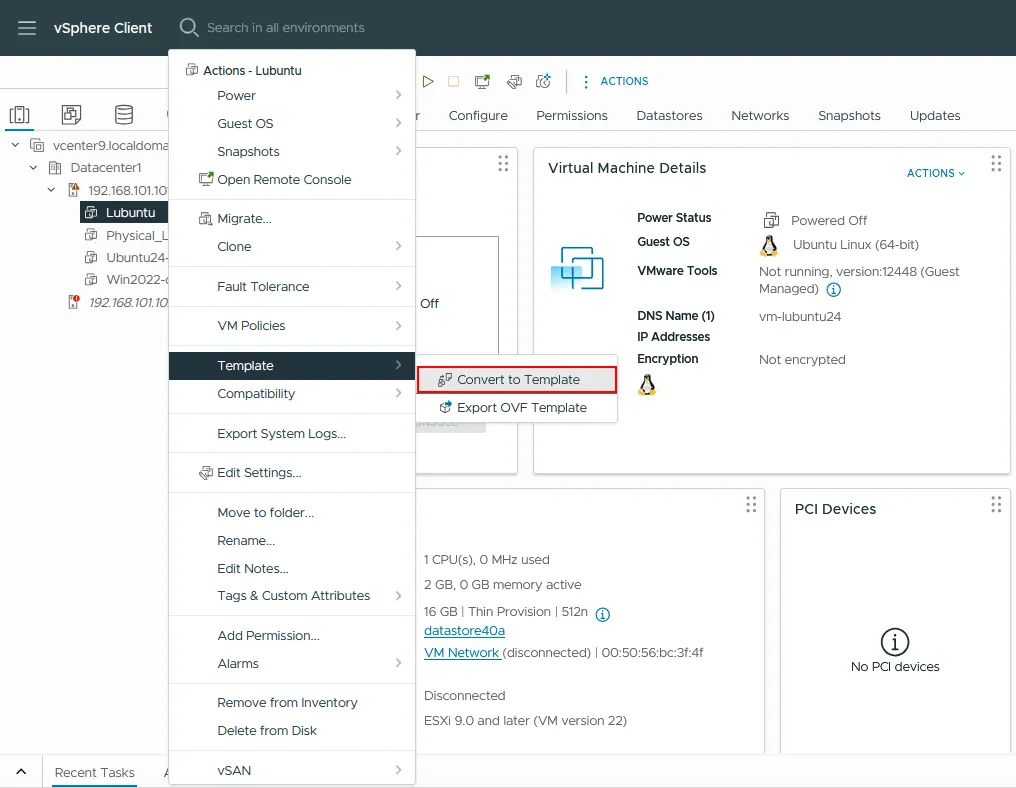Viewport: 1016px width, 788px height.
Task: Expand the Recent Tasks panel chevron
Action: [21, 772]
